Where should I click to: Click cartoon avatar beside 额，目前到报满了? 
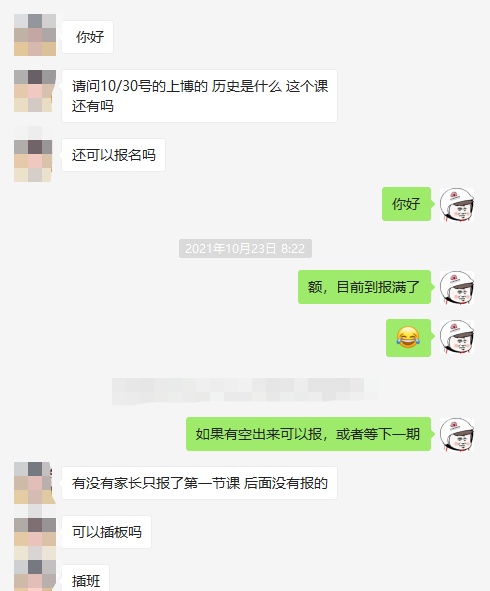pos(457,287)
